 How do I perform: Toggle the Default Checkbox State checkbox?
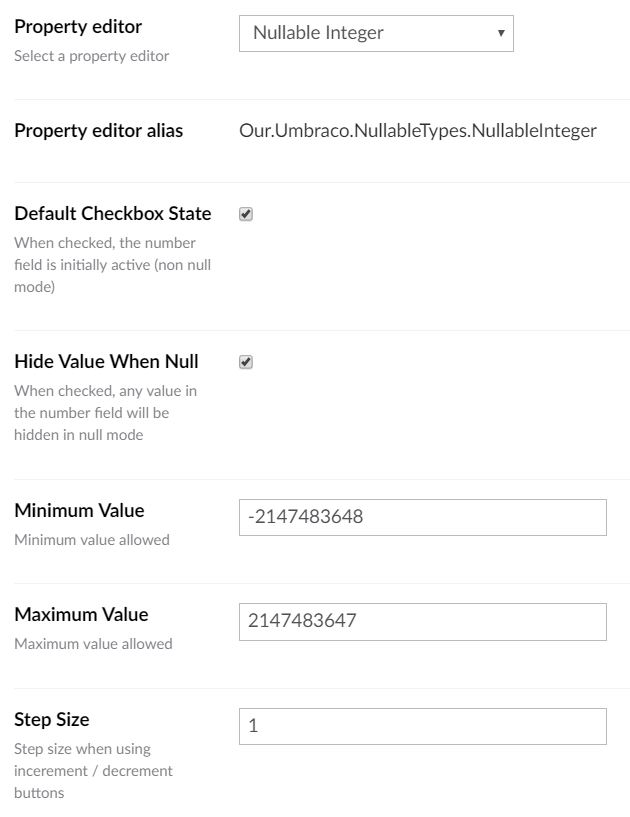[x=246, y=214]
